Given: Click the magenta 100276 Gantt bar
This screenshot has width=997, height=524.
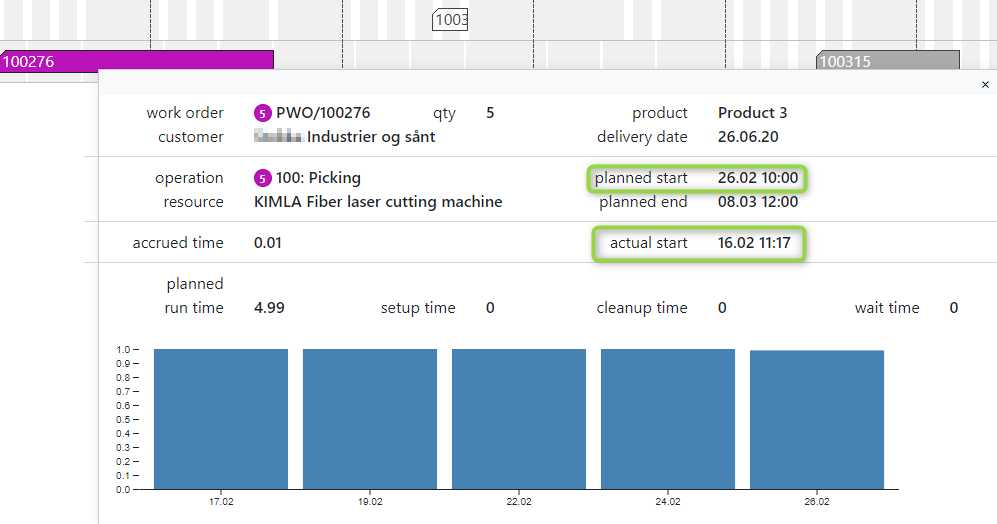Looking at the screenshot, I should click(x=136, y=61).
